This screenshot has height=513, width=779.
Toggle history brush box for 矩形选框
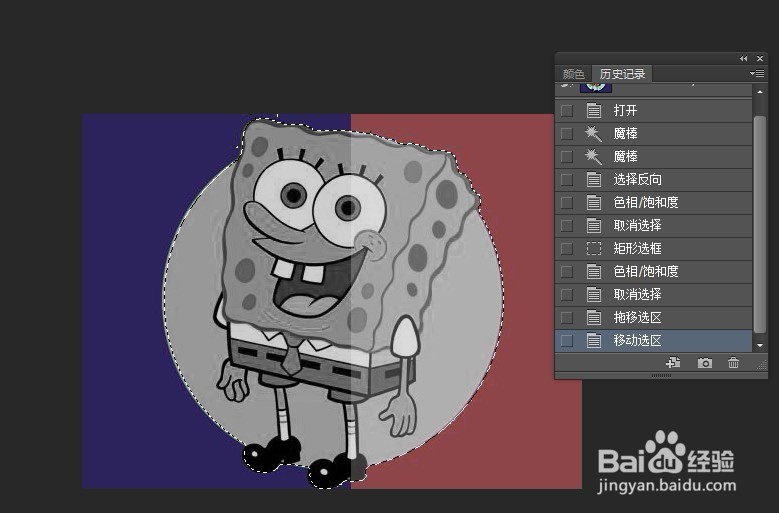tap(567, 248)
